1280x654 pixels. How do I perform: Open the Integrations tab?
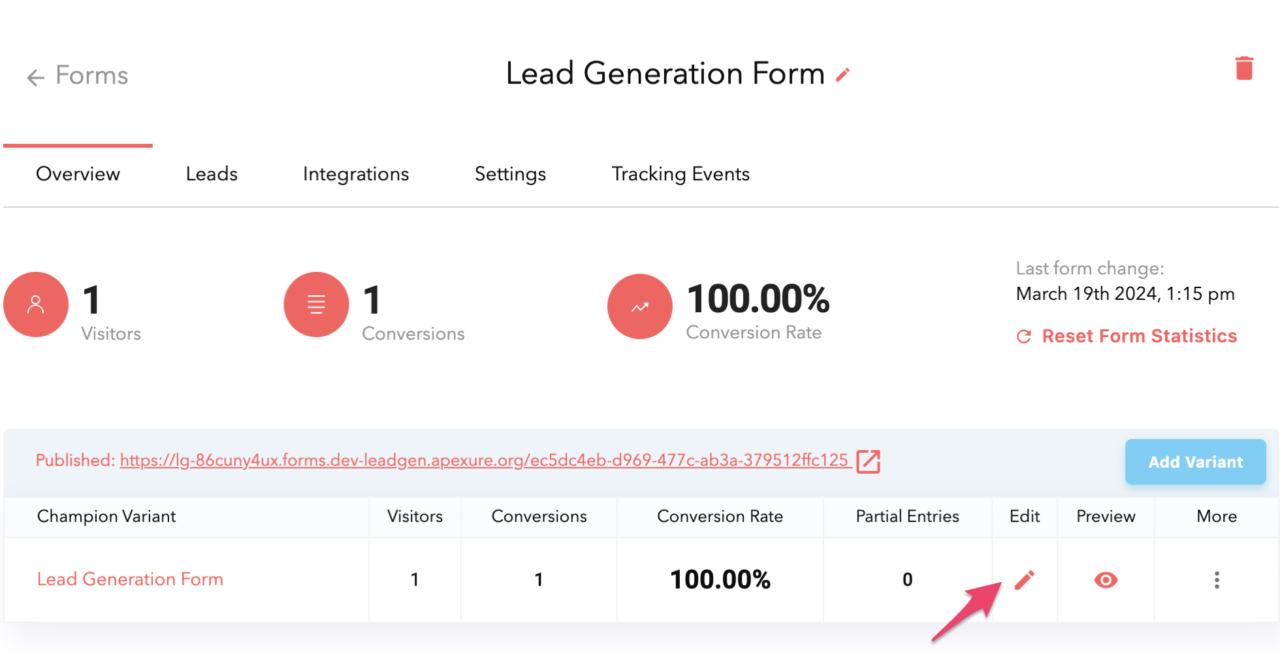355,173
